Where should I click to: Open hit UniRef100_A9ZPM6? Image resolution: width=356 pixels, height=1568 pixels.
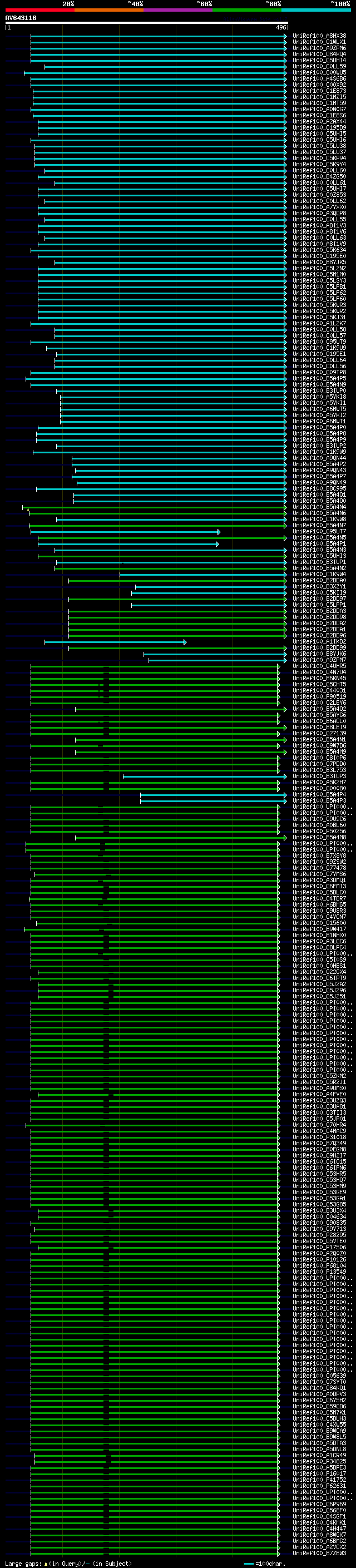(x=319, y=48)
